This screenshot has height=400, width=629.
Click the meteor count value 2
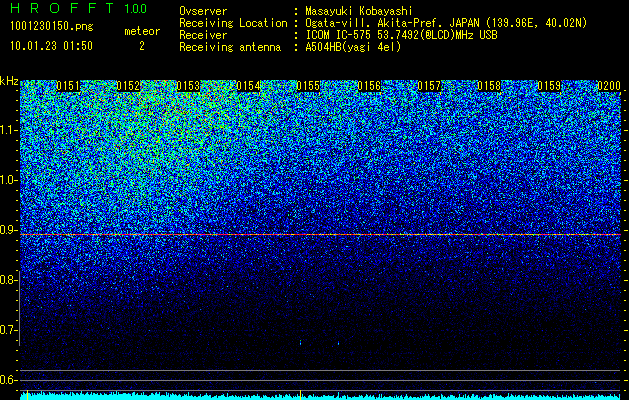[x=142, y=46]
